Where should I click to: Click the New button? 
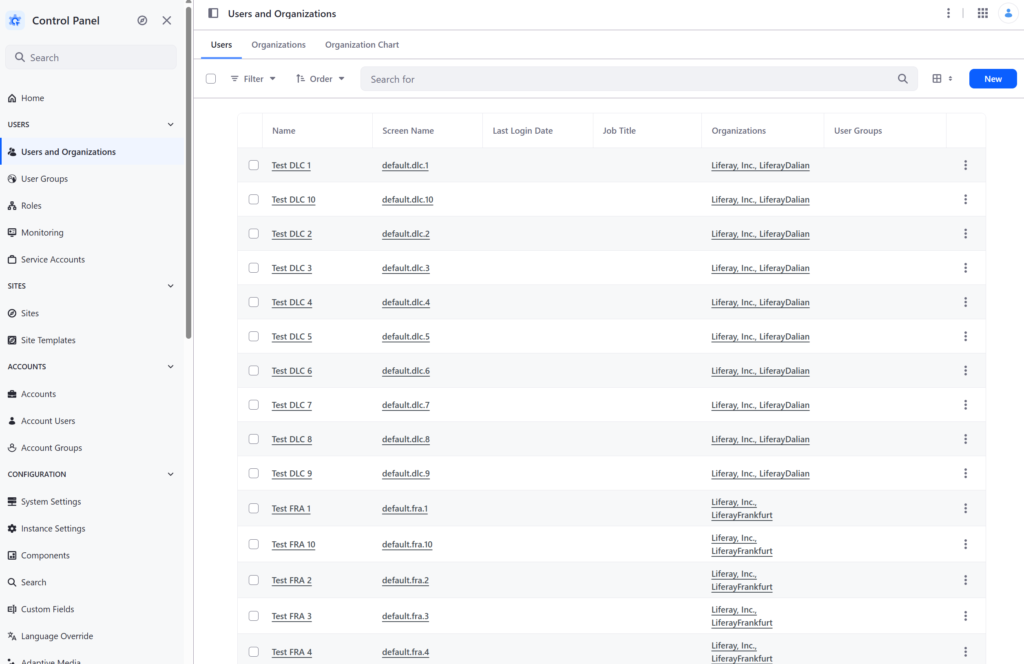(993, 79)
